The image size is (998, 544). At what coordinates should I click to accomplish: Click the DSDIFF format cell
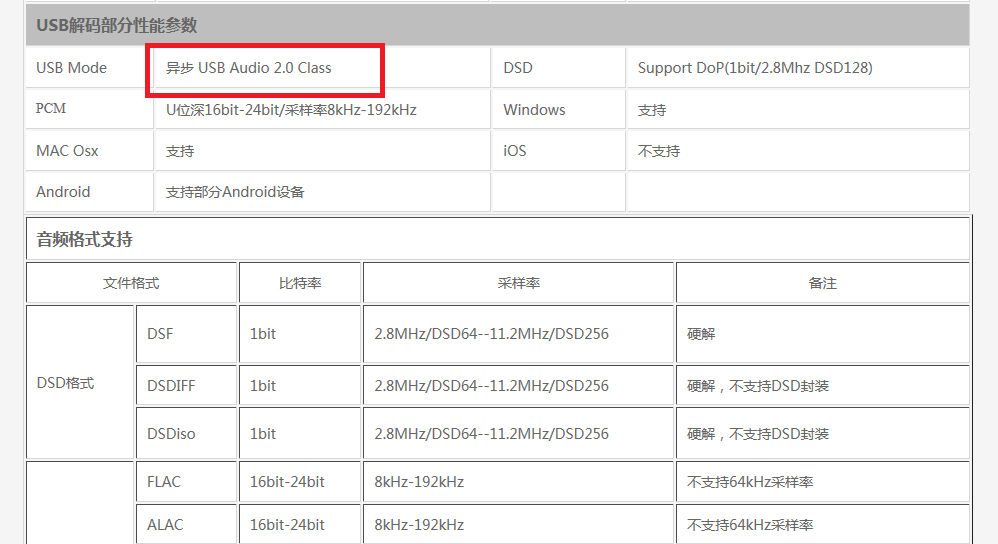pyautogui.click(x=171, y=386)
